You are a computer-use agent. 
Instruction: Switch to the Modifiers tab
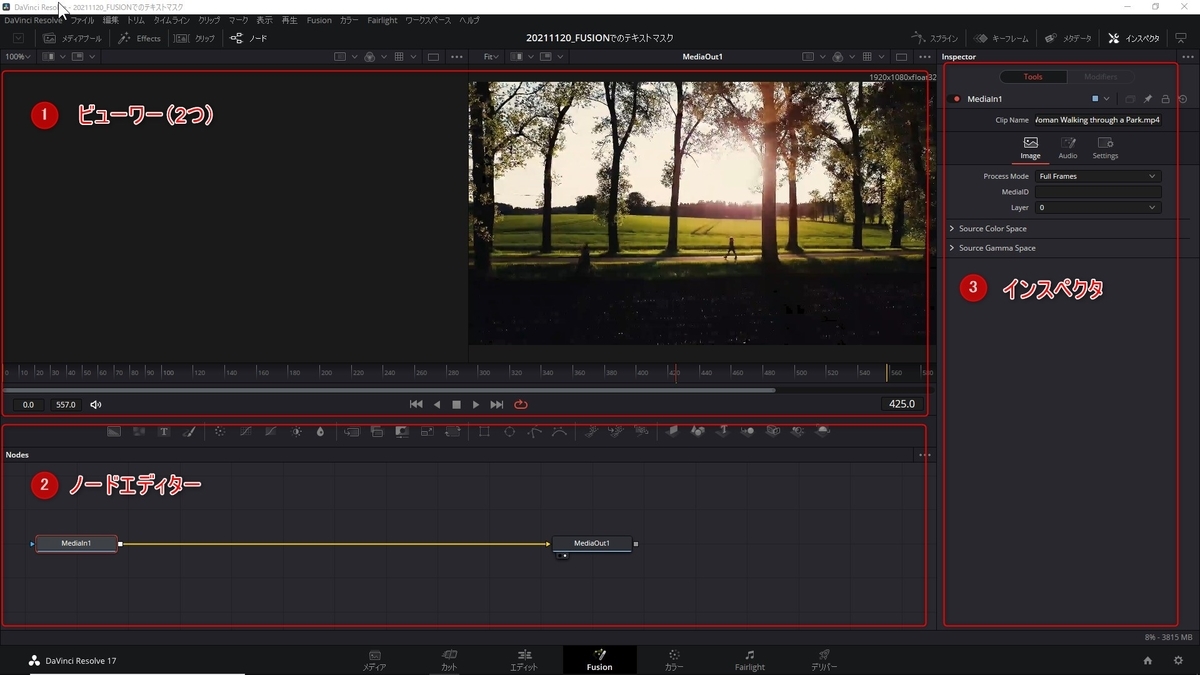point(1100,77)
